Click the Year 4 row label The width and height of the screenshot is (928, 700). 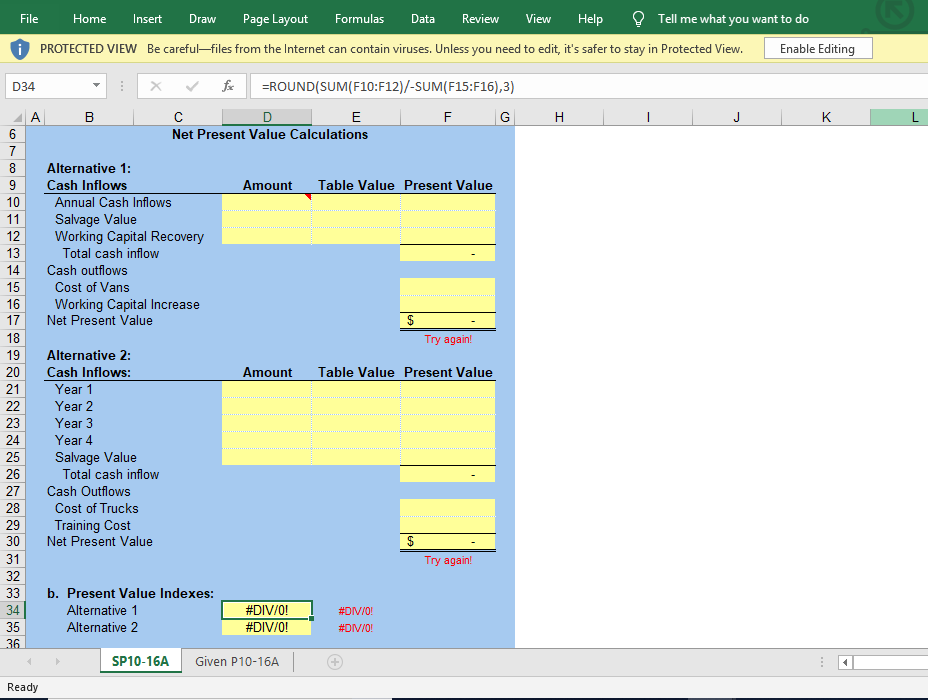tap(73, 441)
